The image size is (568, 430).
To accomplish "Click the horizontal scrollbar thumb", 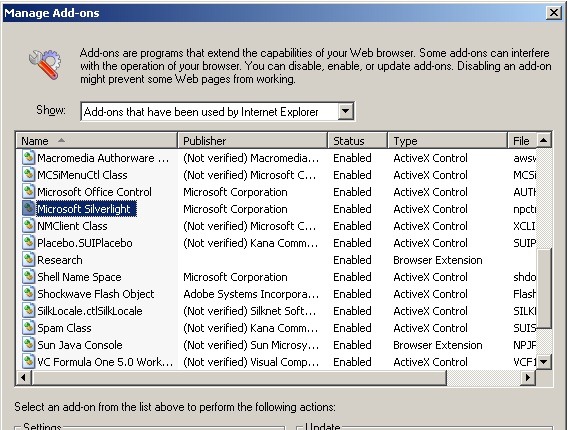I will (x=239, y=377).
